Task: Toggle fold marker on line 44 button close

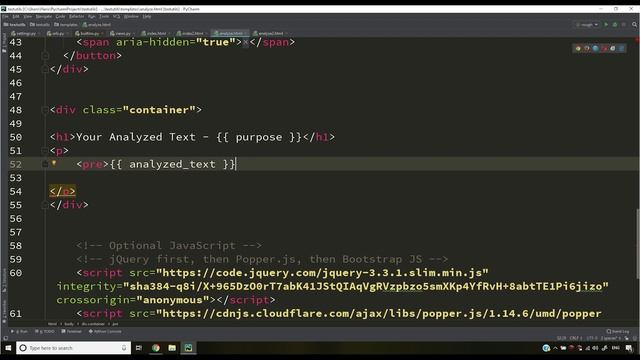Action: 45,56
